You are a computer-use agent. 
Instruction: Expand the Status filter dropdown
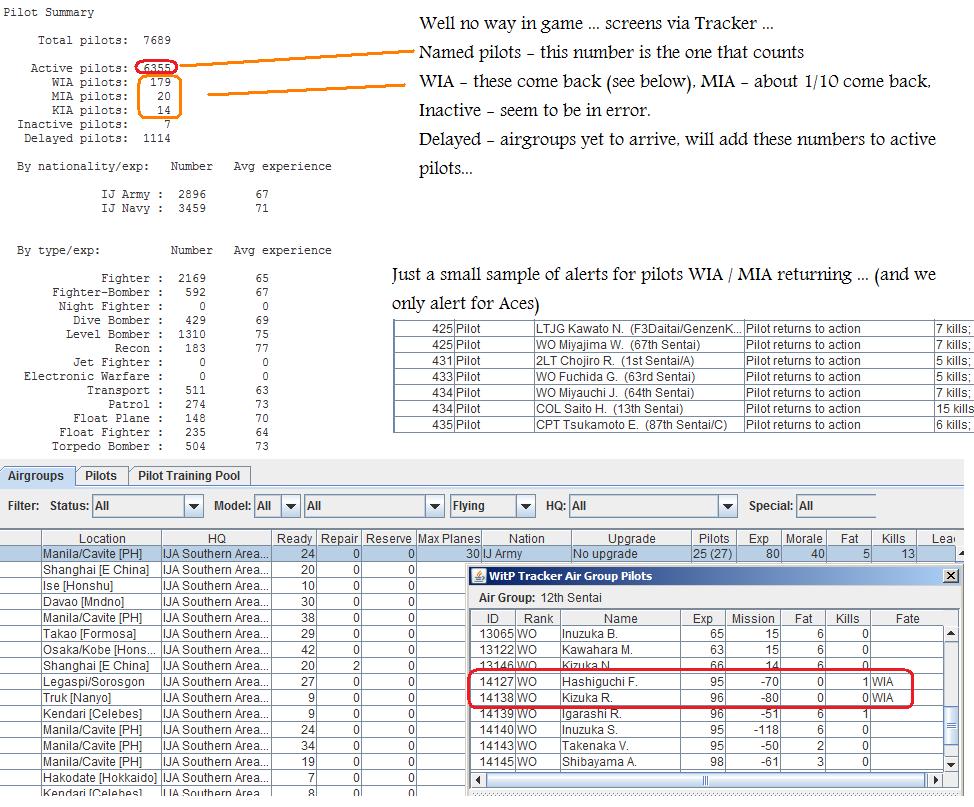tap(194, 506)
